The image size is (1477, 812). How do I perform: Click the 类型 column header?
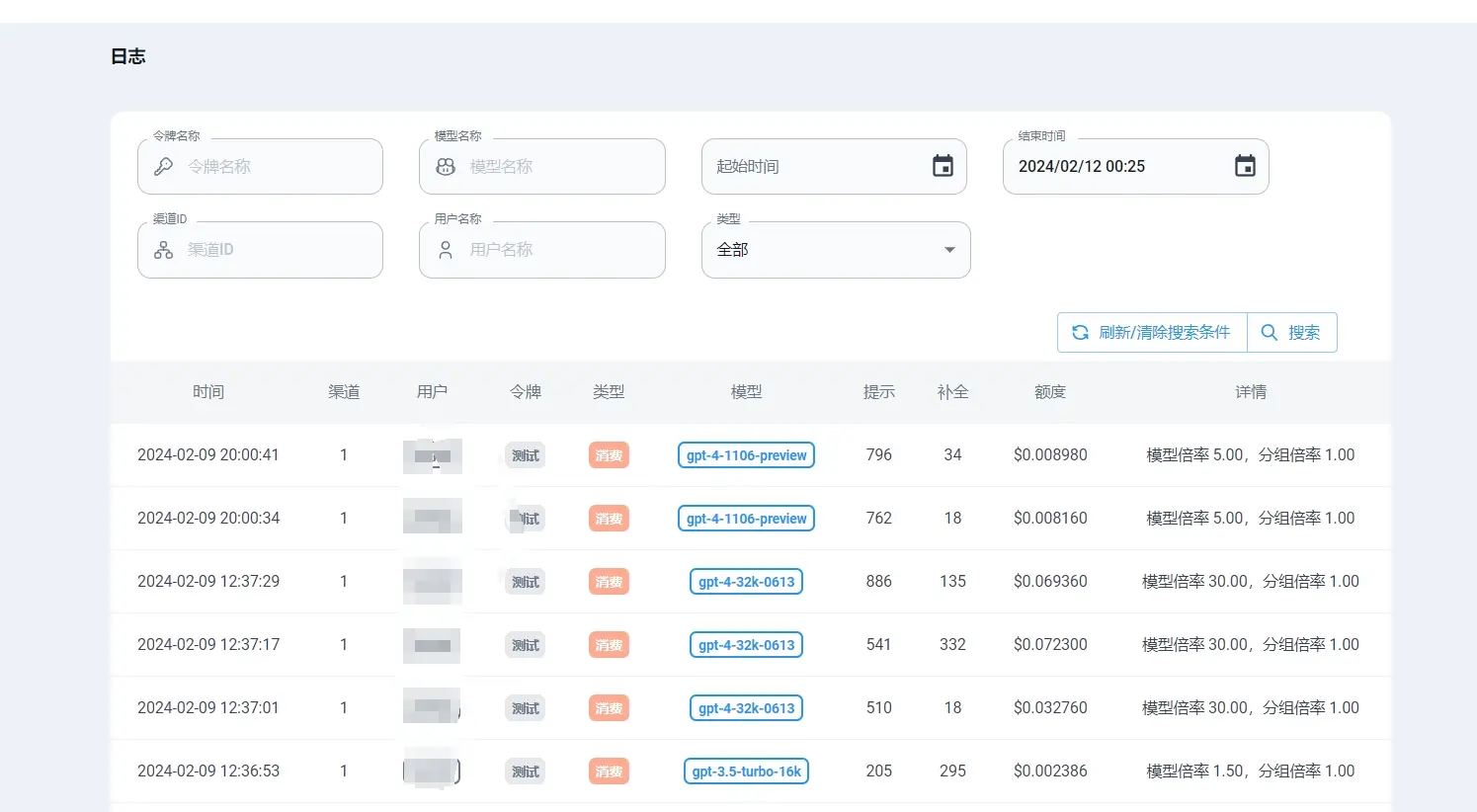[x=609, y=392]
